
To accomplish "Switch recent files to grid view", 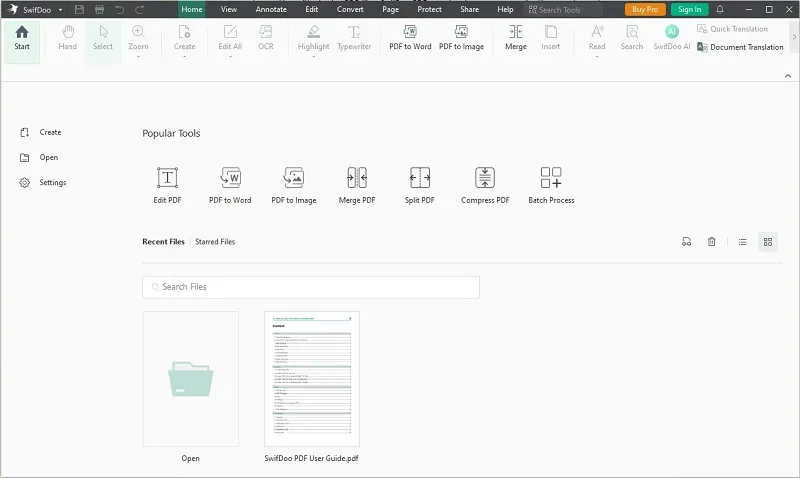I will pos(767,242).
